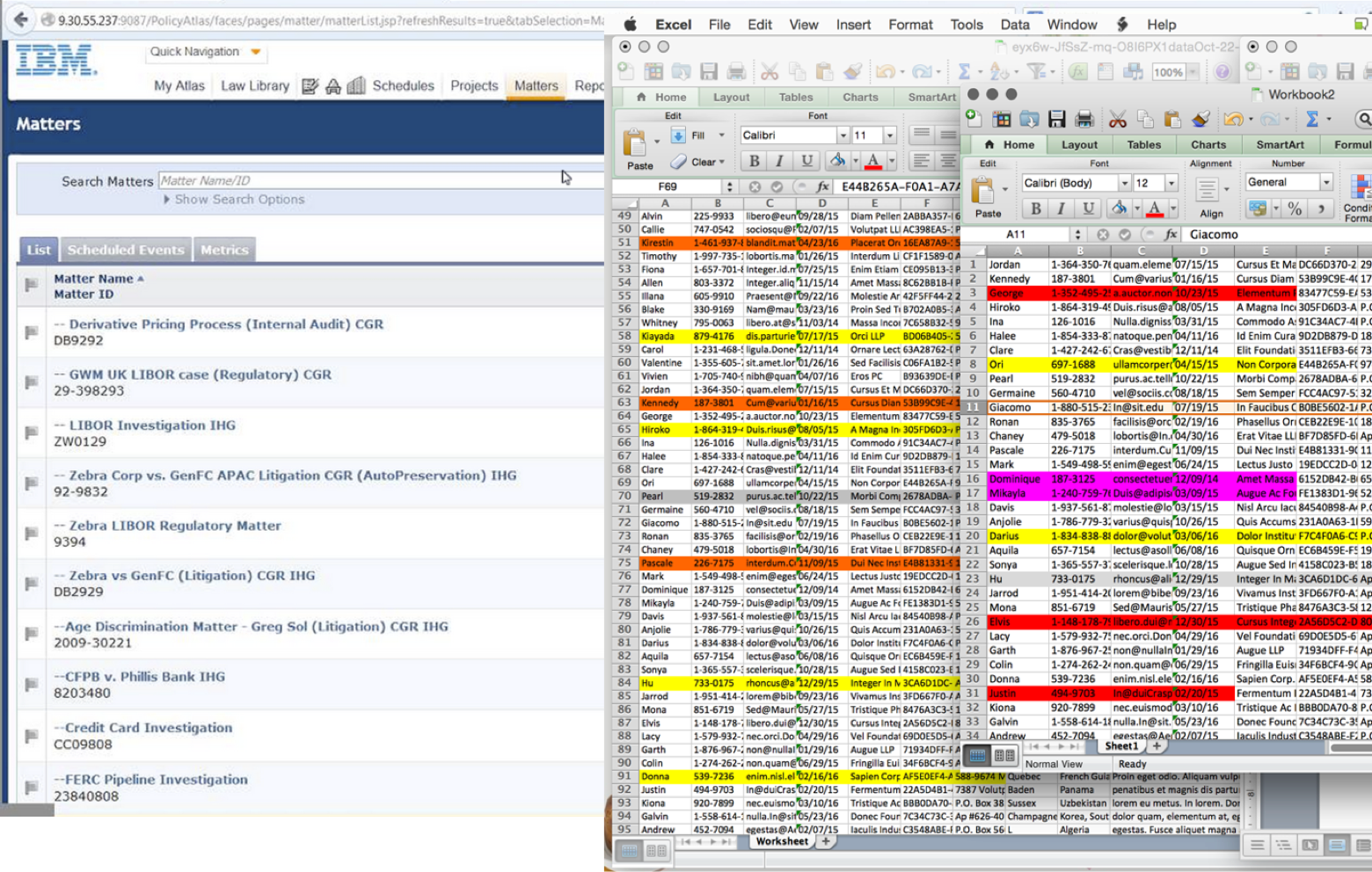Open Apple menu in macOS menu bar
The height and width of the screenshot is (872, 1372).
(x=630, y=25)
